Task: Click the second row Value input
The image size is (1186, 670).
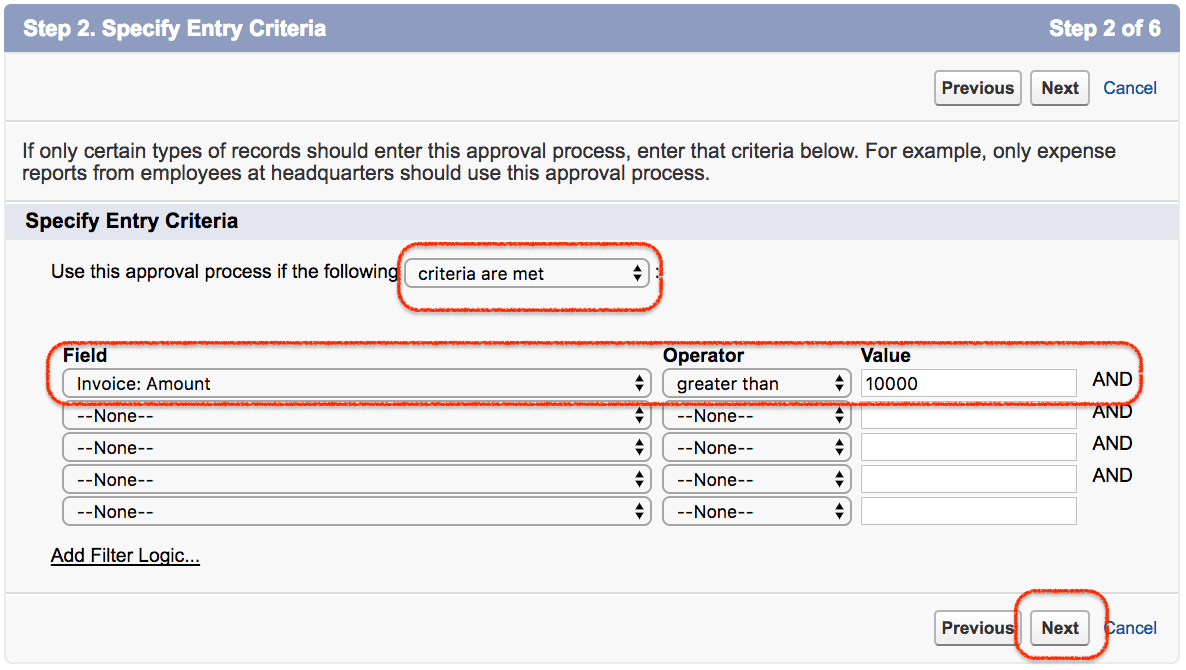Action: (968, 416)
